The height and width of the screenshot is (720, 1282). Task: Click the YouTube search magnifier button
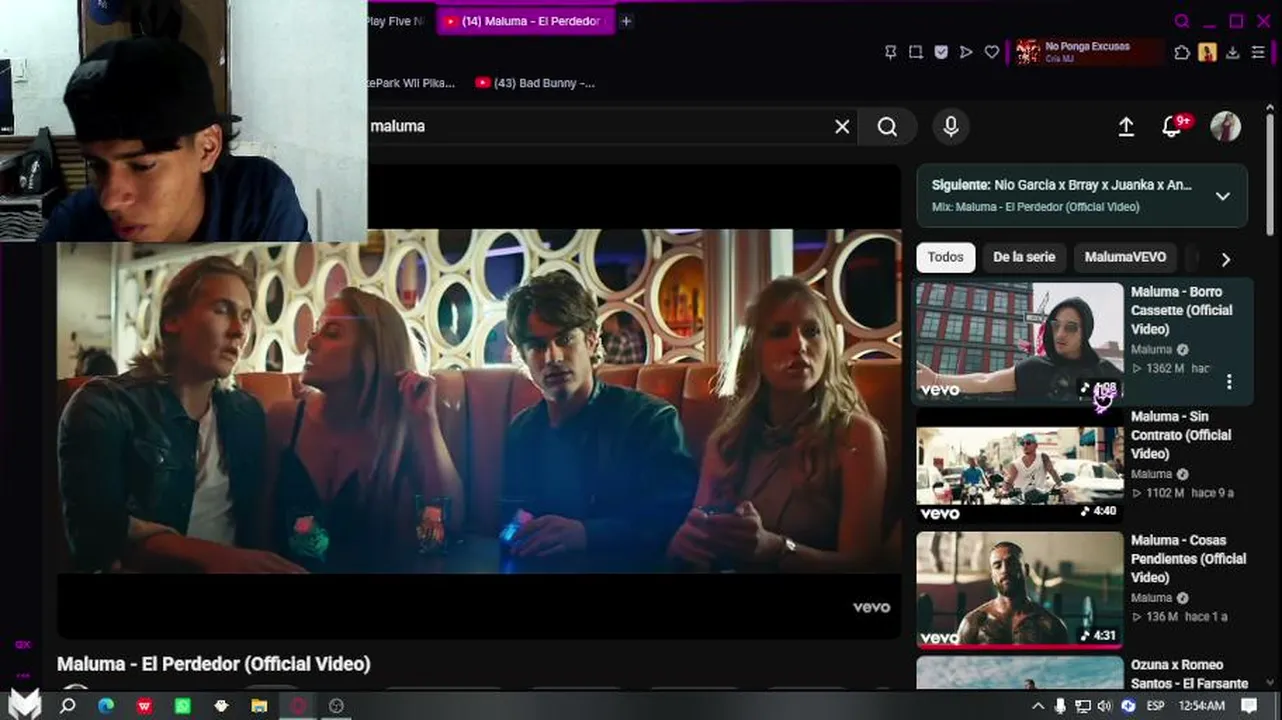pos(887,127)
